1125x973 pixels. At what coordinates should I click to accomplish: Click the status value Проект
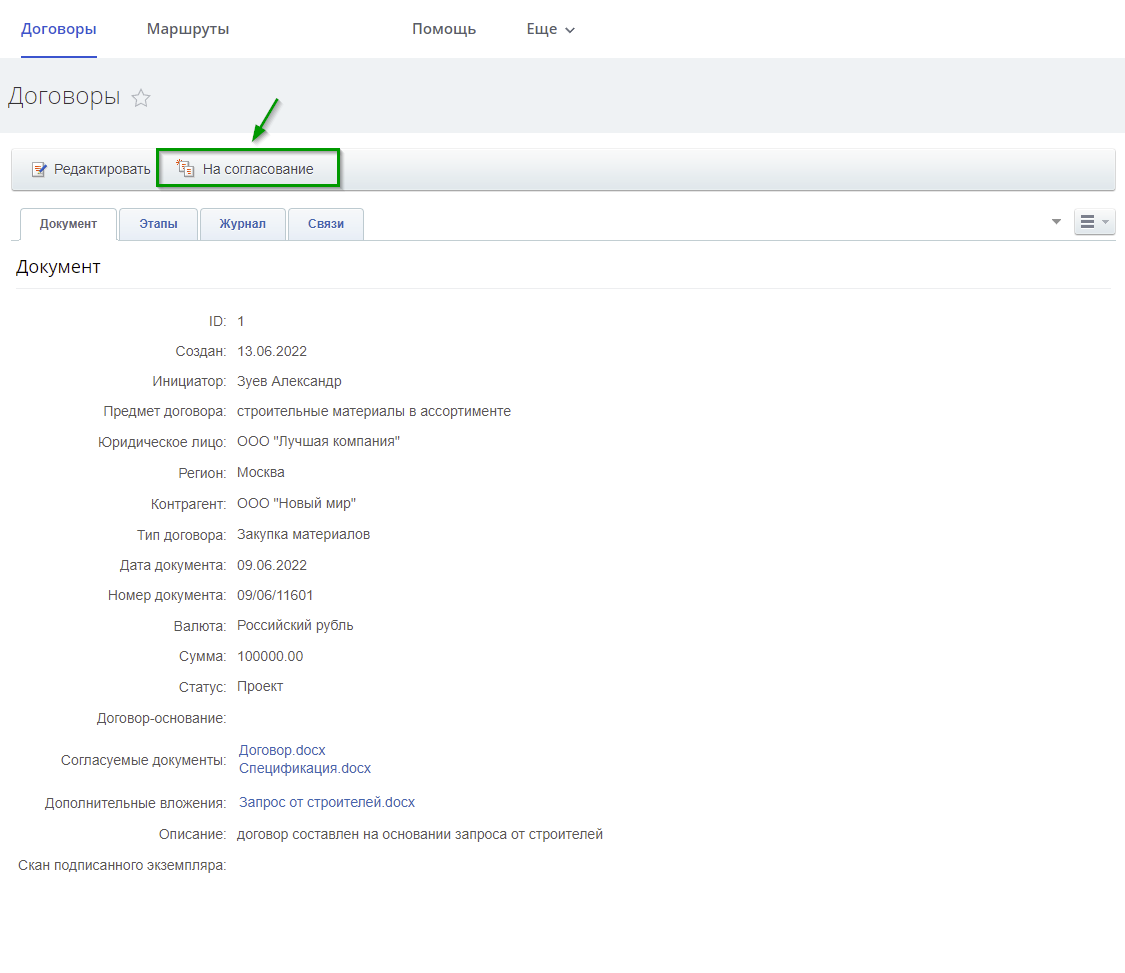(260, 686)
